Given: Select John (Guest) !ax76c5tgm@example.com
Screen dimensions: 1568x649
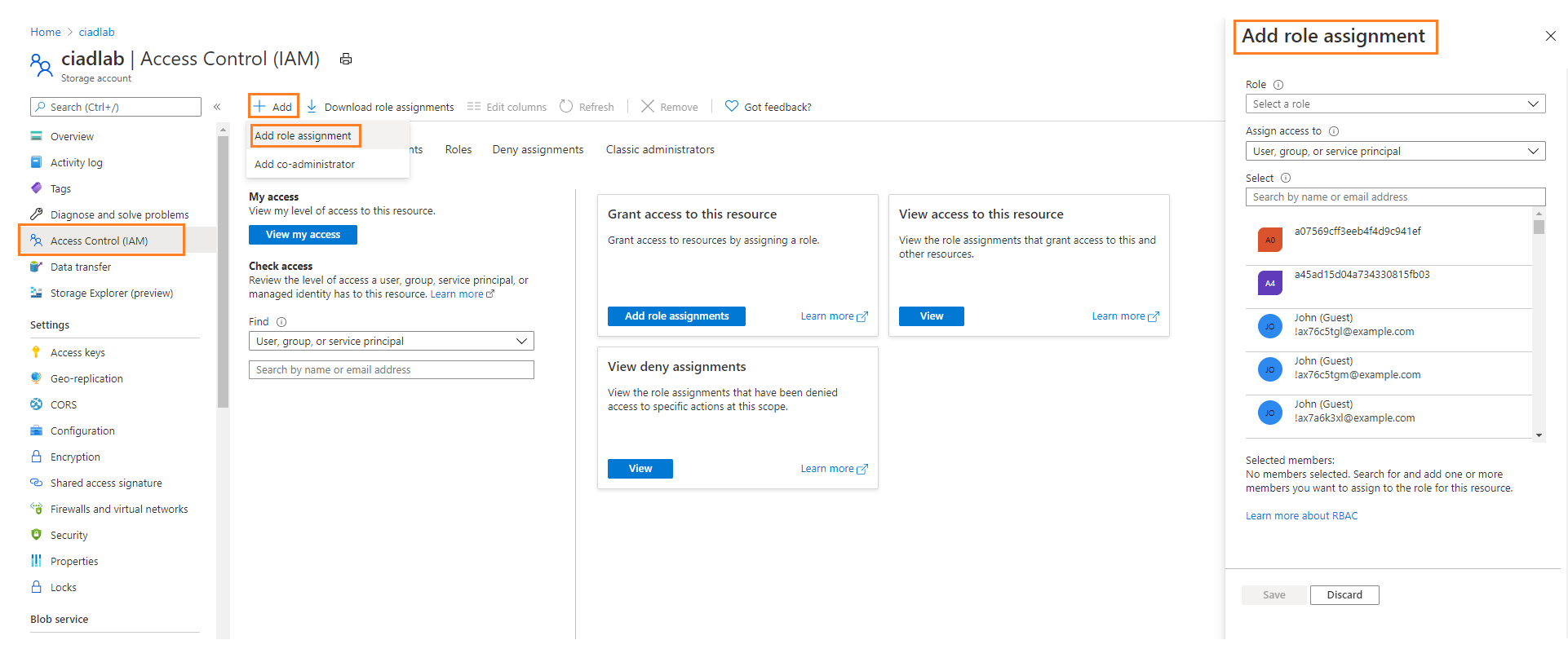Looking at the screenshot, I should pos(1389,373).
